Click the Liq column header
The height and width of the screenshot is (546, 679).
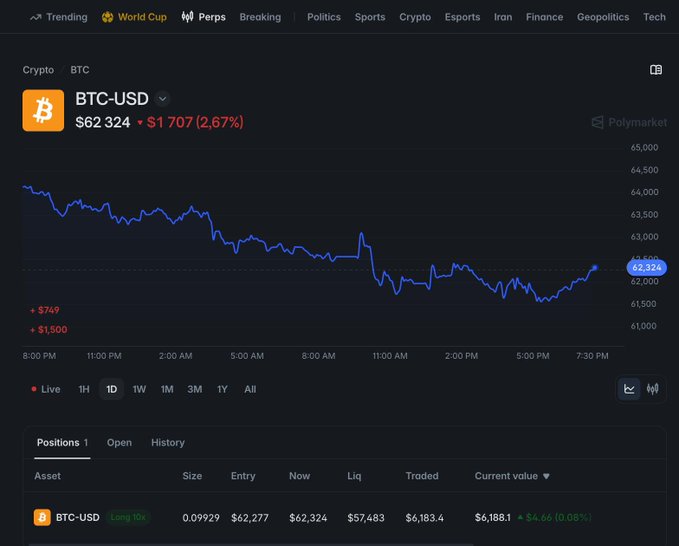(x=354, y=476)
